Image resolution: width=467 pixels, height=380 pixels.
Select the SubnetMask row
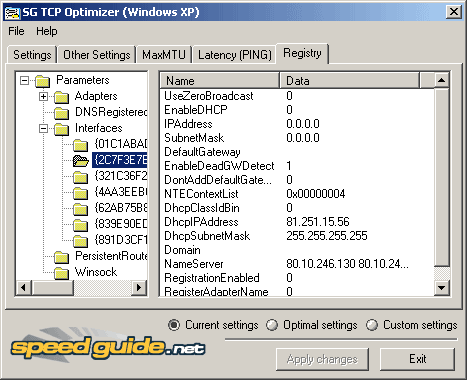[x=297, y=138]
